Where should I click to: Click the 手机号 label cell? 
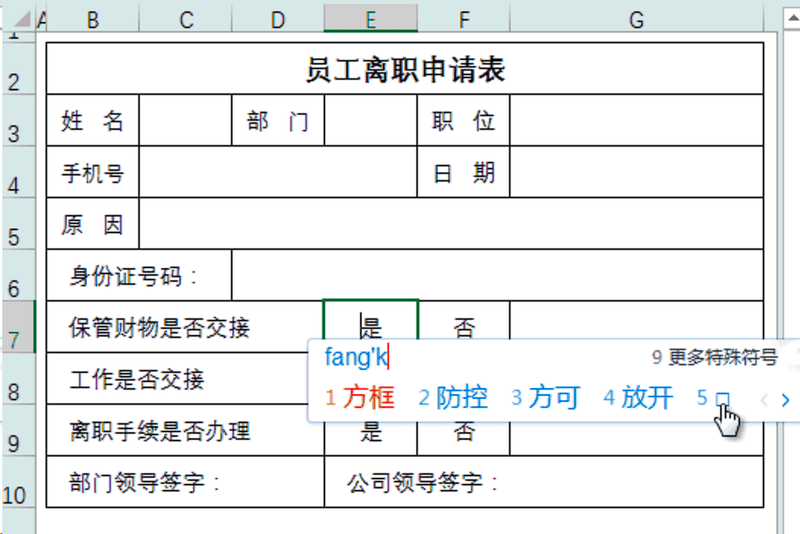92,172
